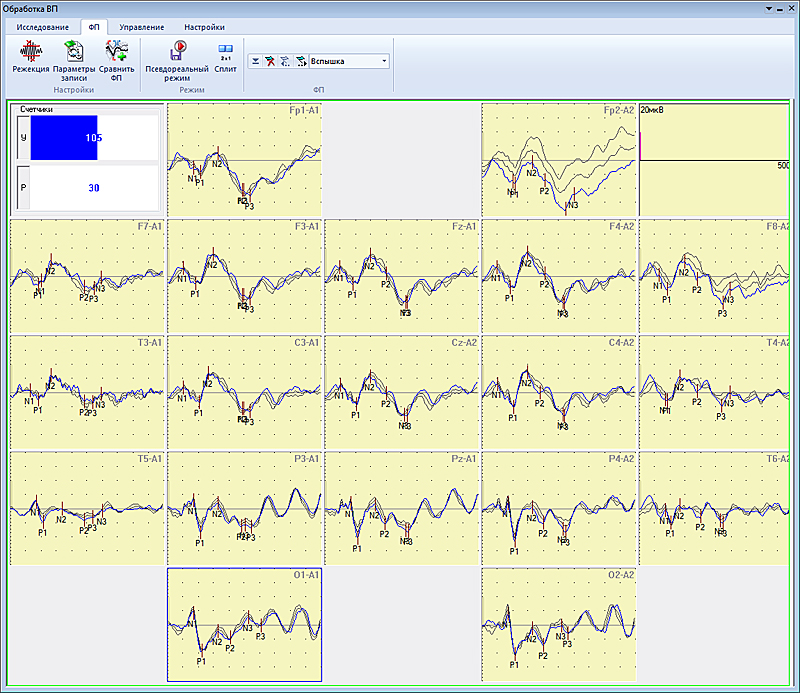Click Сравнить ФП icon
This screenshot has width=800, height=693.
coord(116,61)
